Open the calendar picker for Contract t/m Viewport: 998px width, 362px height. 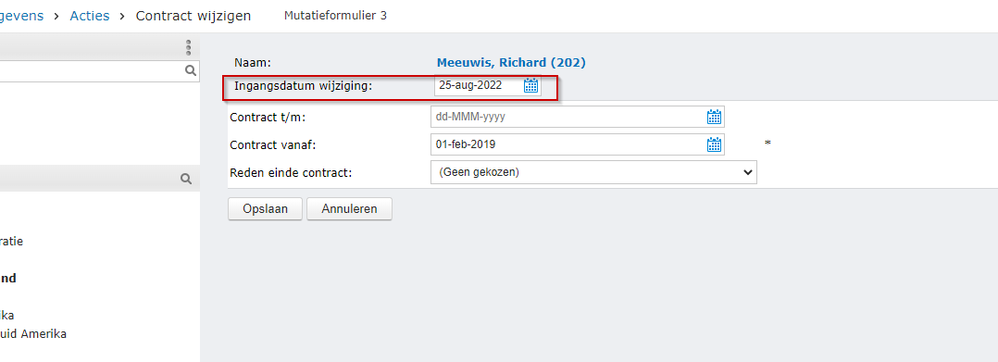point(714,117)
